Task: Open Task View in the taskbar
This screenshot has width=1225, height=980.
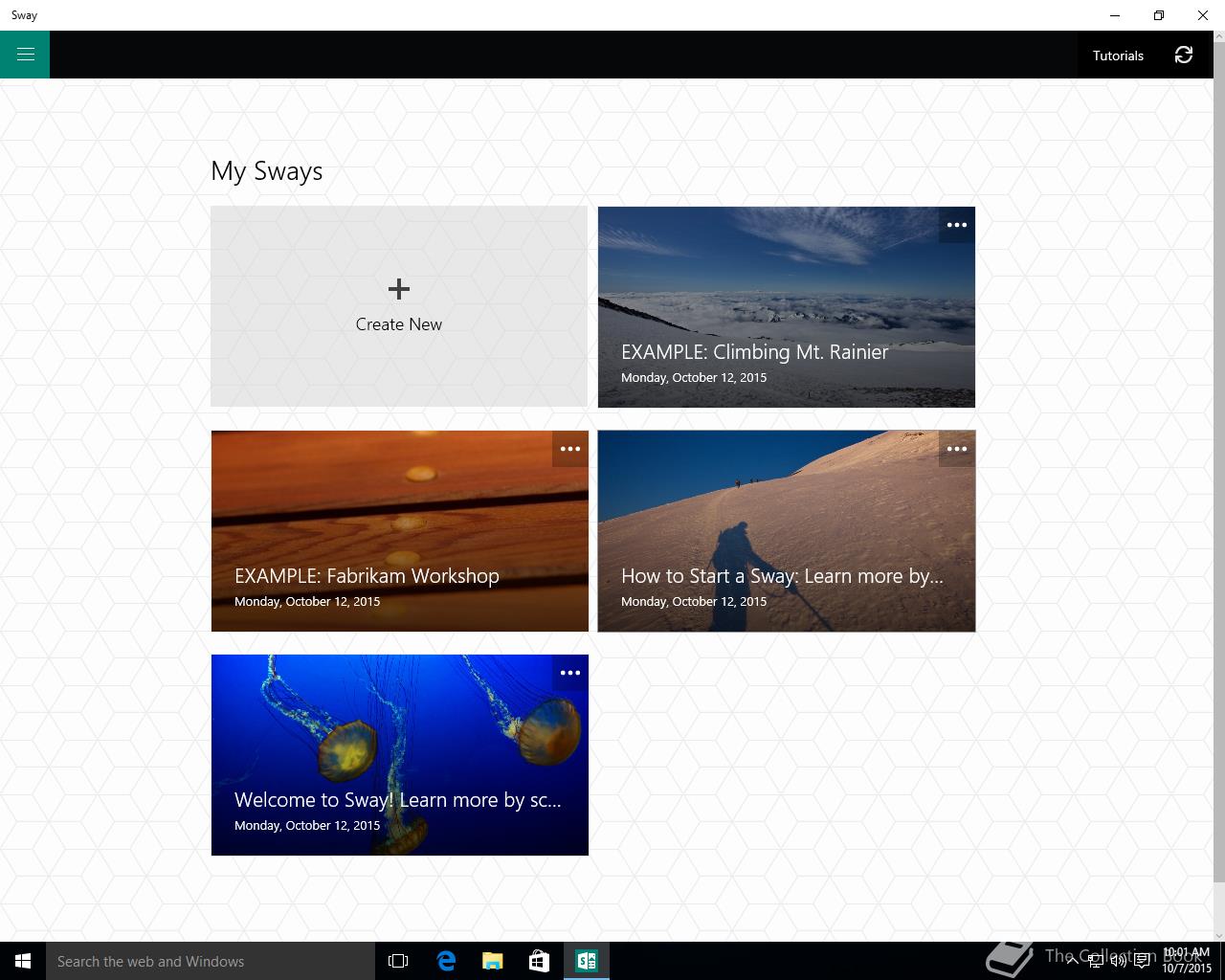Action: click(398, 961)
